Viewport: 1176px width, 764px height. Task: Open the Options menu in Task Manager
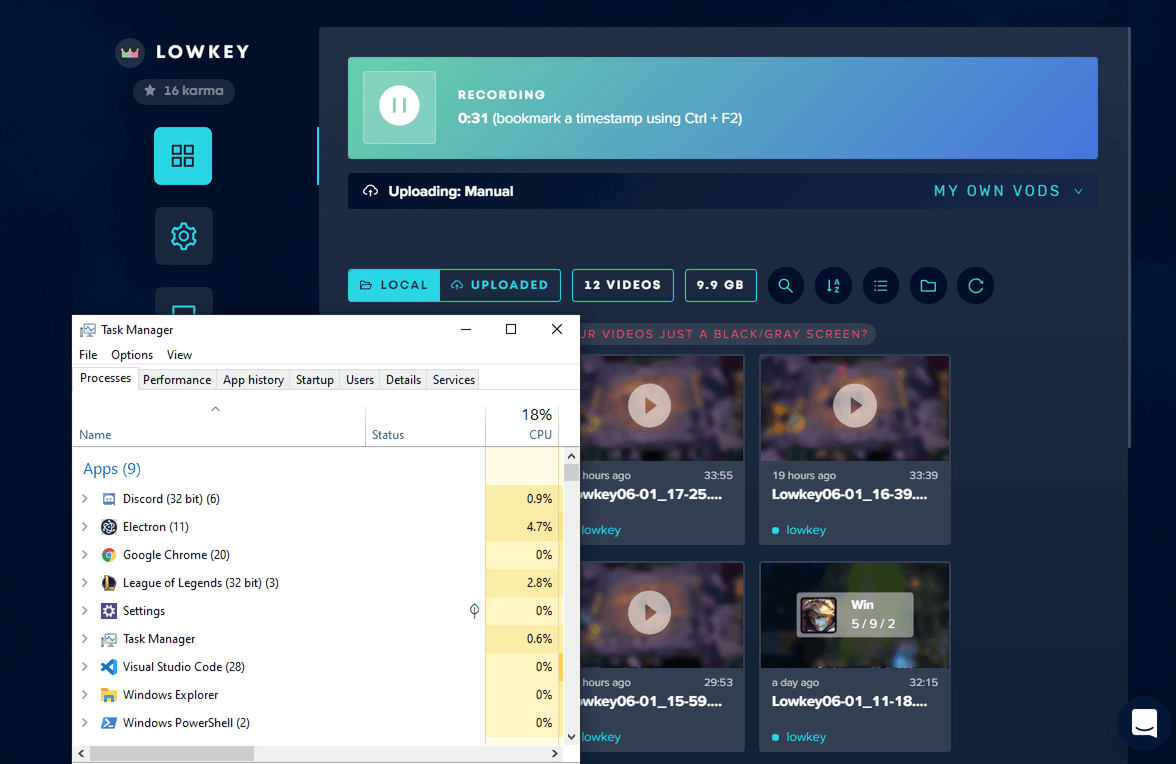pyautogui.click(x=132, y=355)
